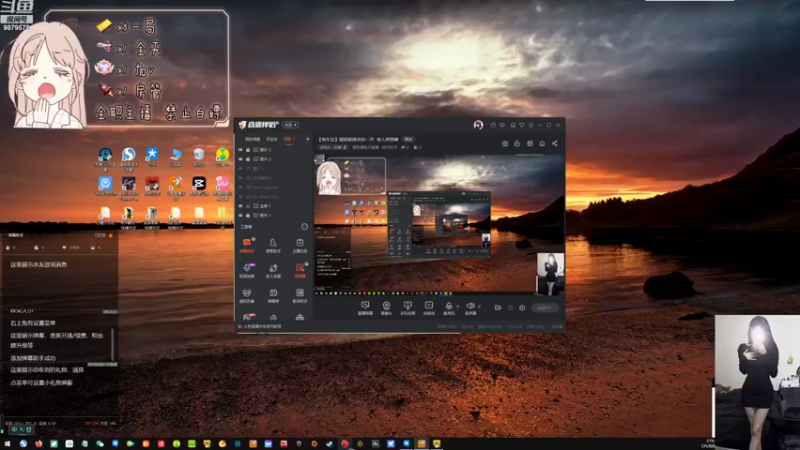Open the 房管助手 person tool
Screen dimensions: 800x450
coord(273,244)
